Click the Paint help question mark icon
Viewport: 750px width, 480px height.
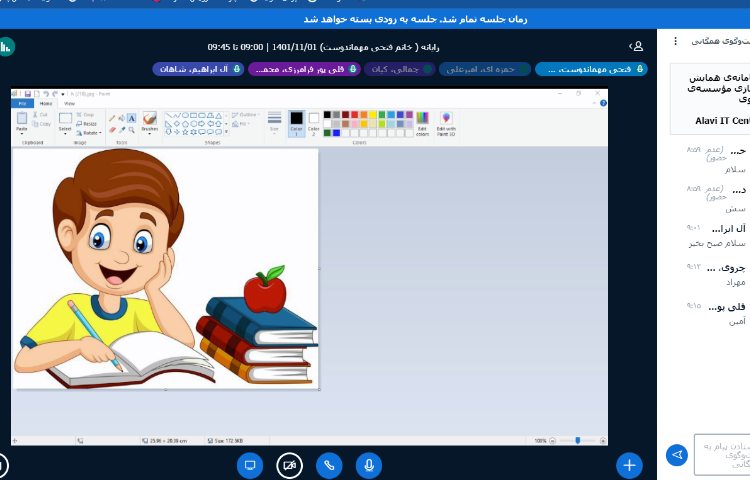pyautogui.click(x=603, y=103)
